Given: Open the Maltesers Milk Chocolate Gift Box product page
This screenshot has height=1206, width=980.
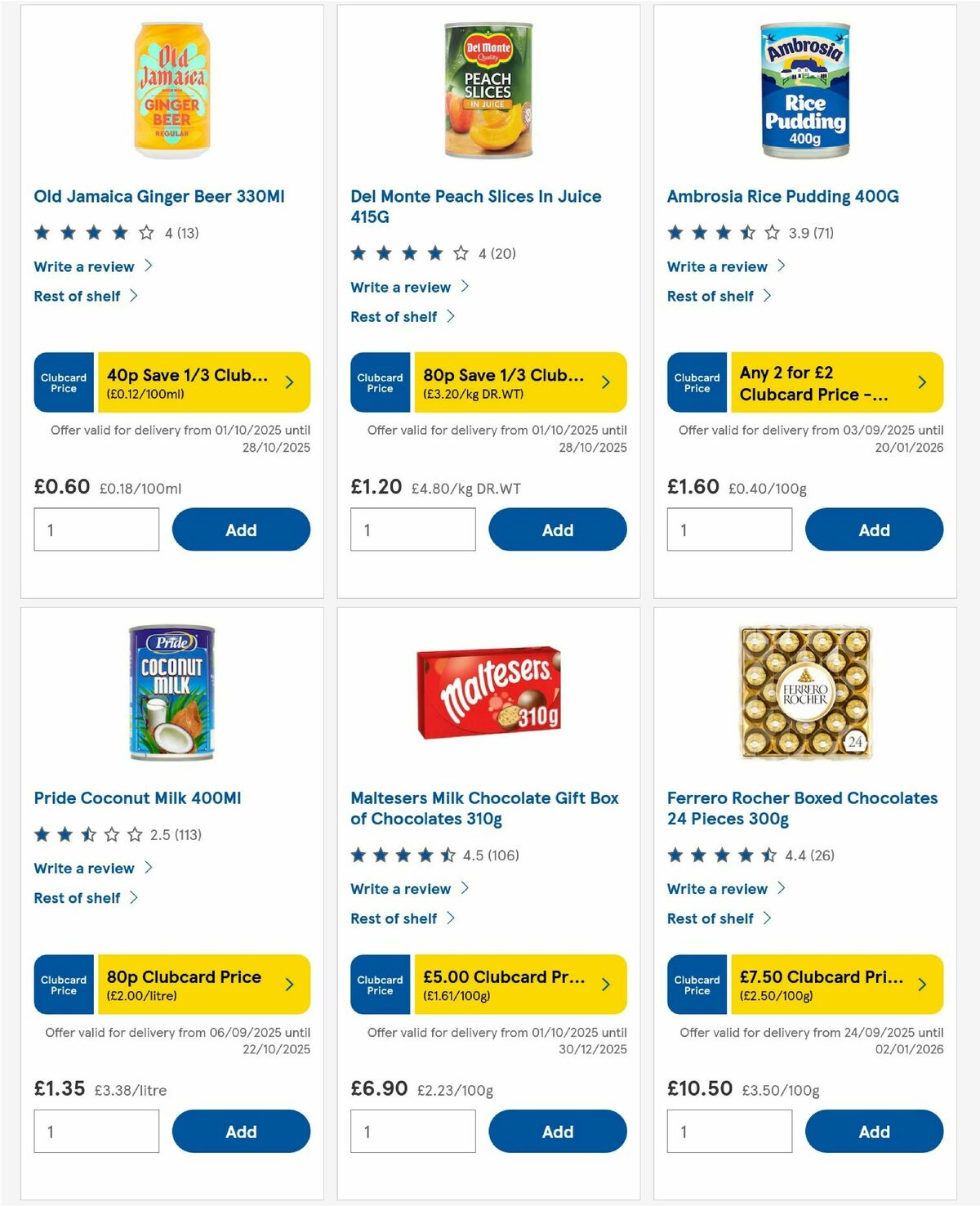Looking at the screenshot, I should pyautogui.click(x=484, y=808).
